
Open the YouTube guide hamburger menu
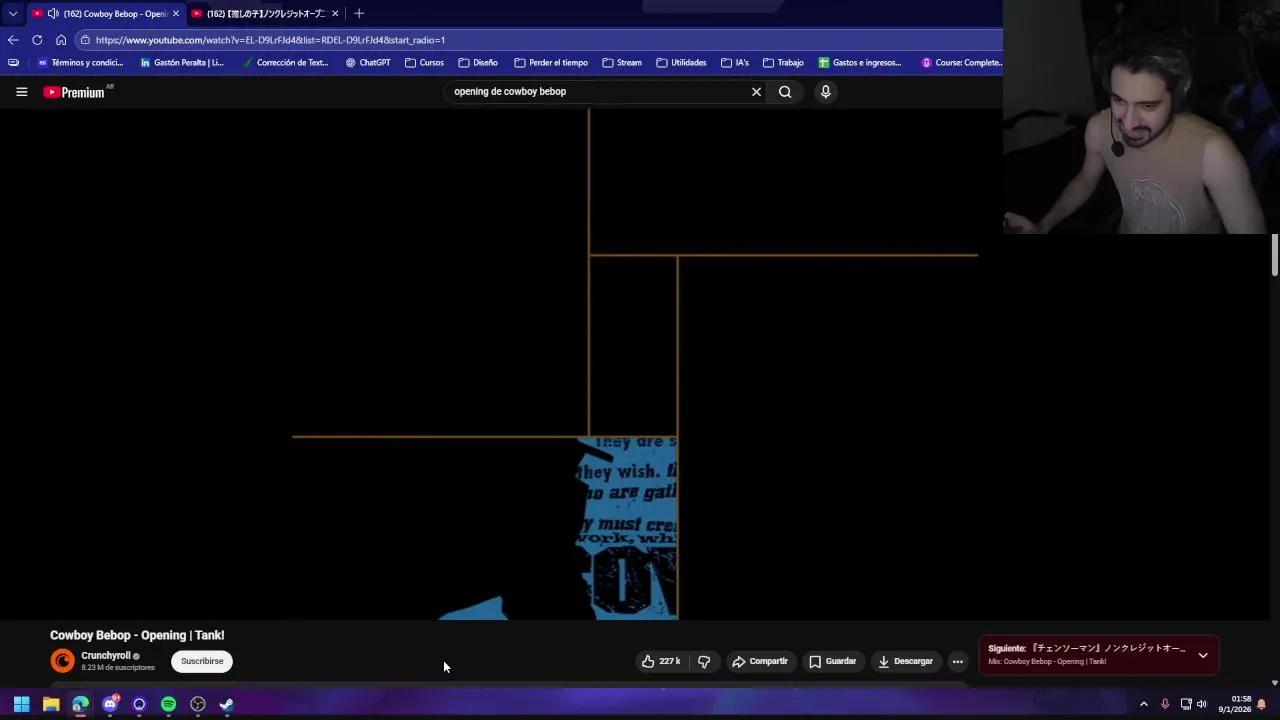point(21,92)
